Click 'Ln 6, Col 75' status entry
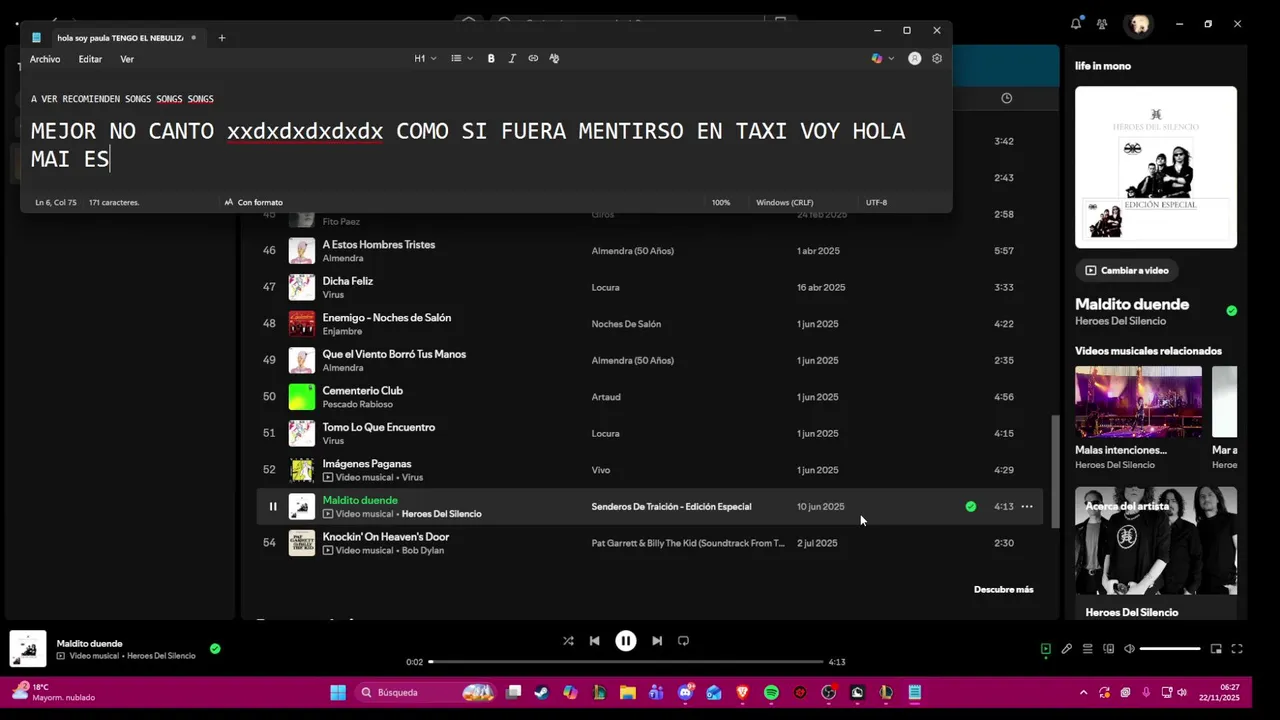 tap(56, 202)
